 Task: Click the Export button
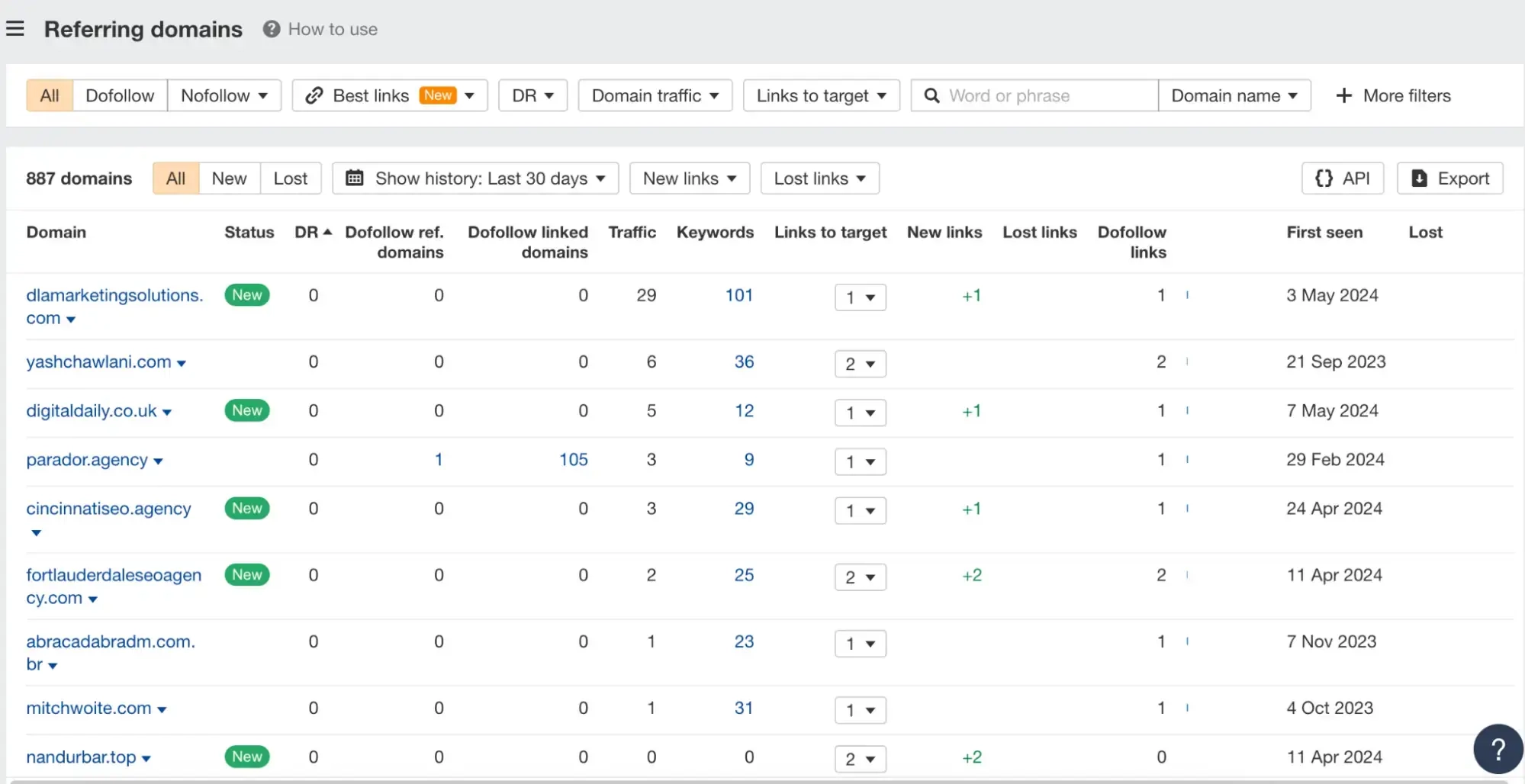[1449, 178]
